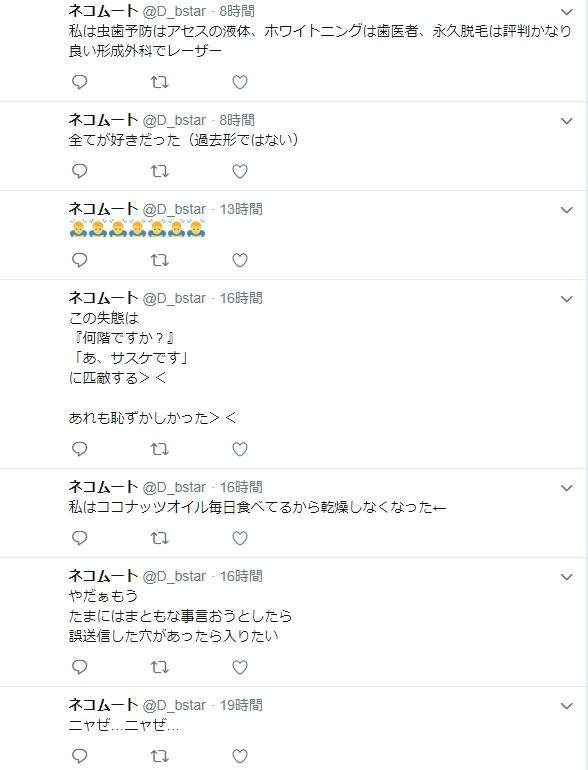588x770 pixels.
Task: Retweet the この失態は tweet
Action: click(160, 449)
